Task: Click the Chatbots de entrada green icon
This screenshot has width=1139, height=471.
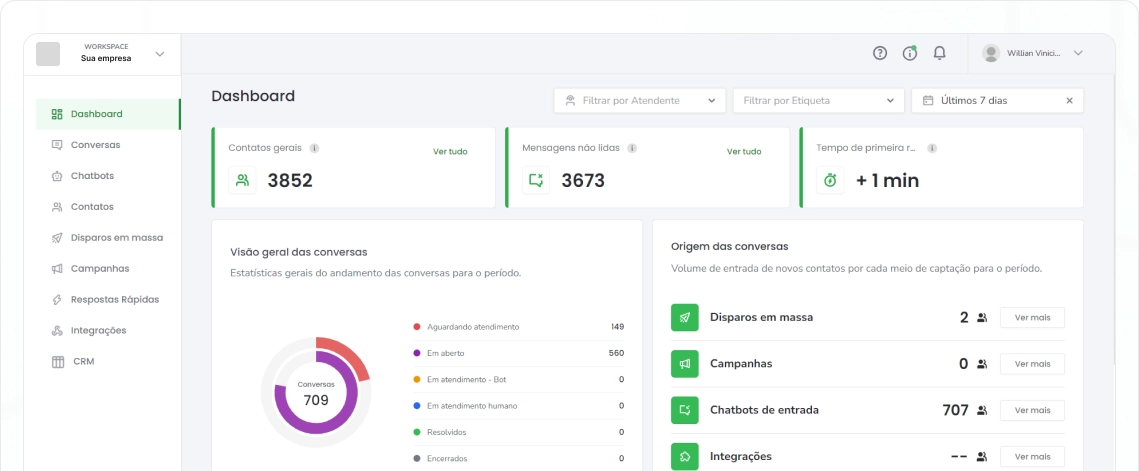Action: coord(684,410)
